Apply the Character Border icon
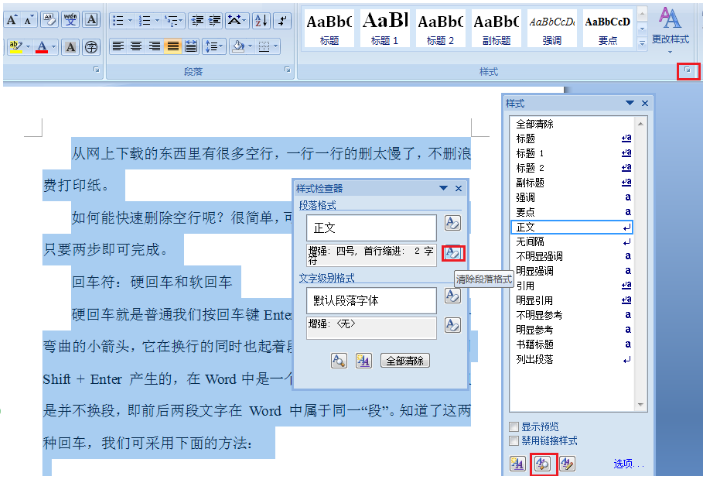 point(91,20)
